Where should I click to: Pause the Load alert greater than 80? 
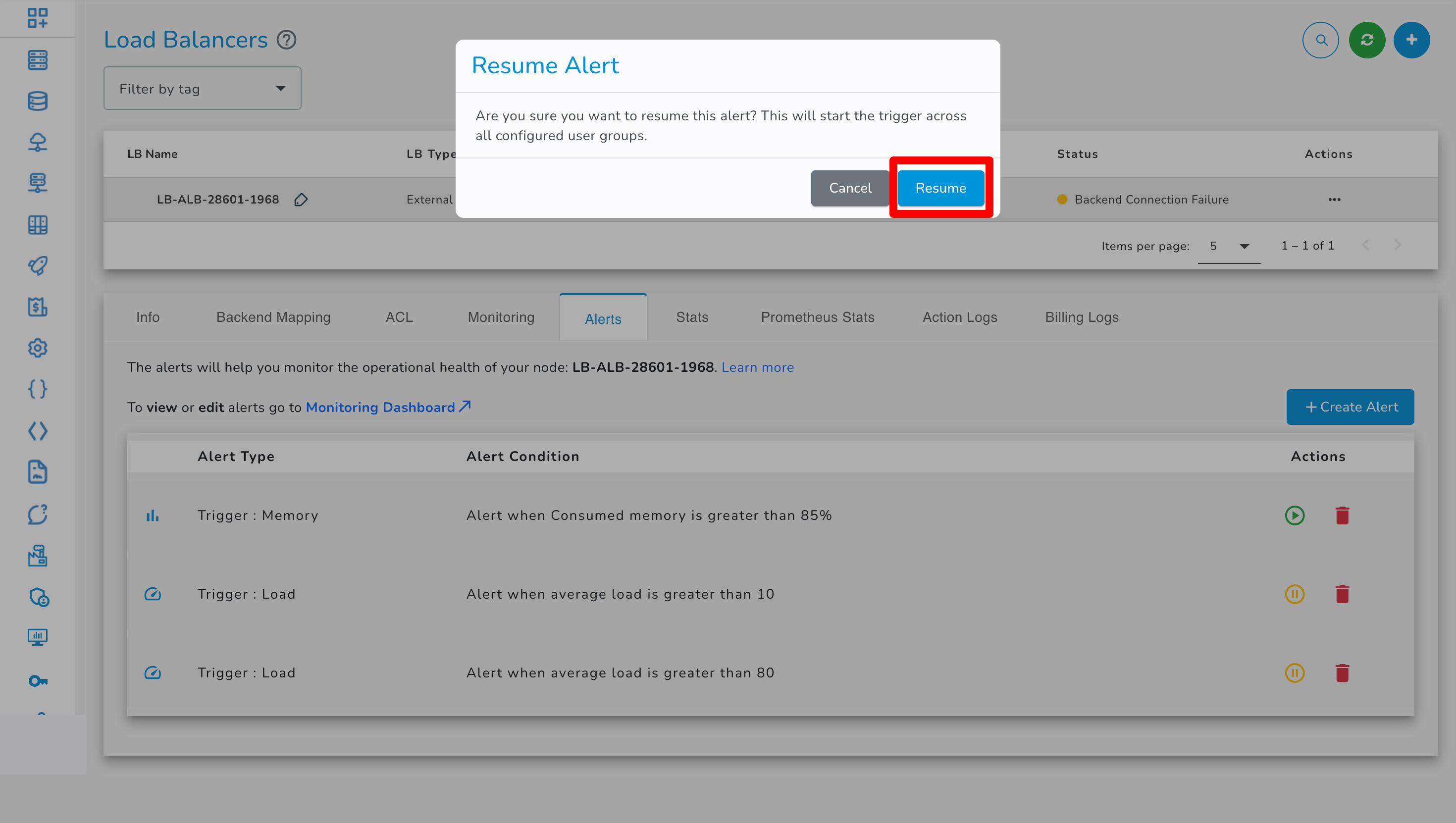click(x=1295, y=672)
